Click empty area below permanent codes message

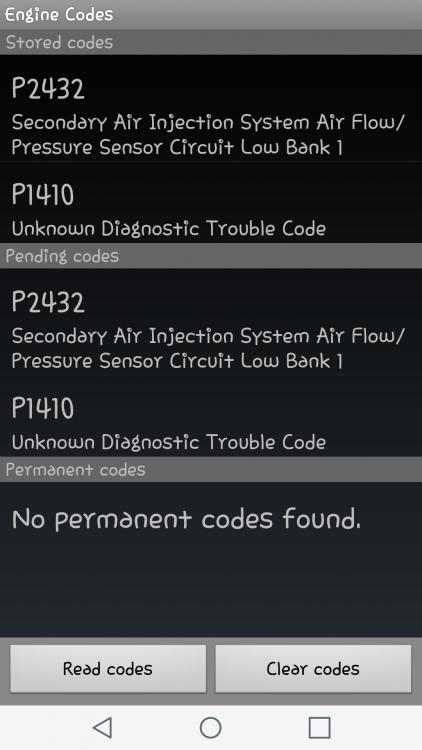point(211,588)
